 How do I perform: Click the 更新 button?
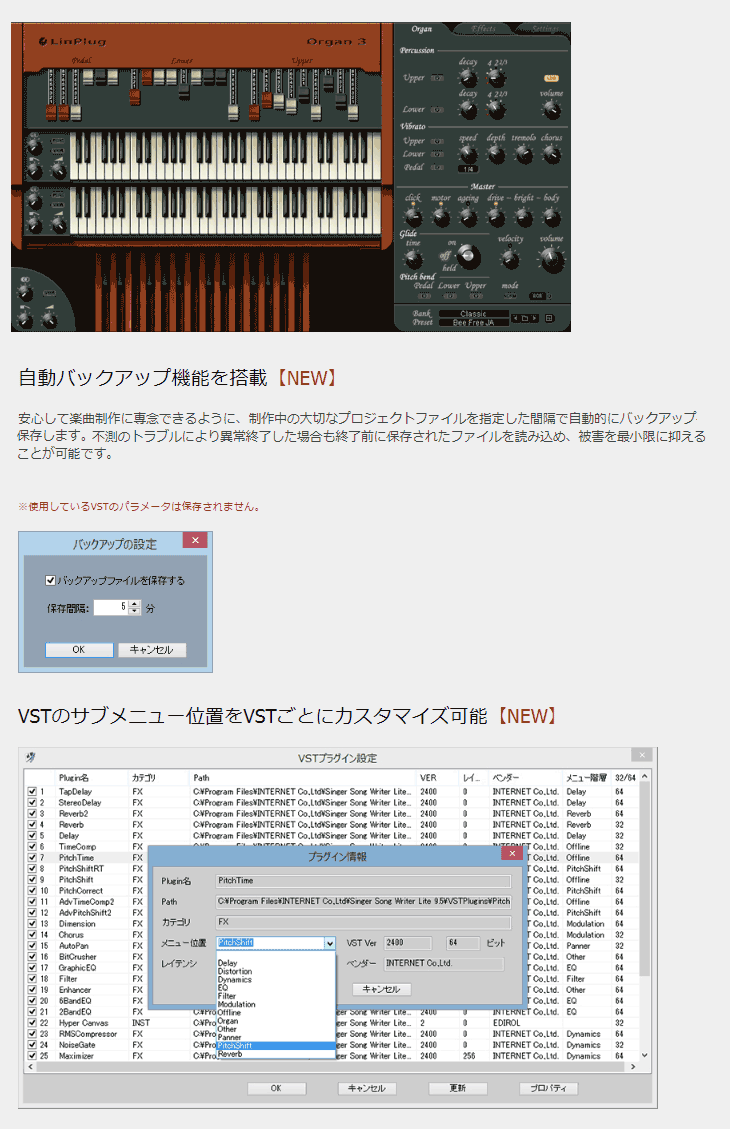click(x=458, y=1088)
